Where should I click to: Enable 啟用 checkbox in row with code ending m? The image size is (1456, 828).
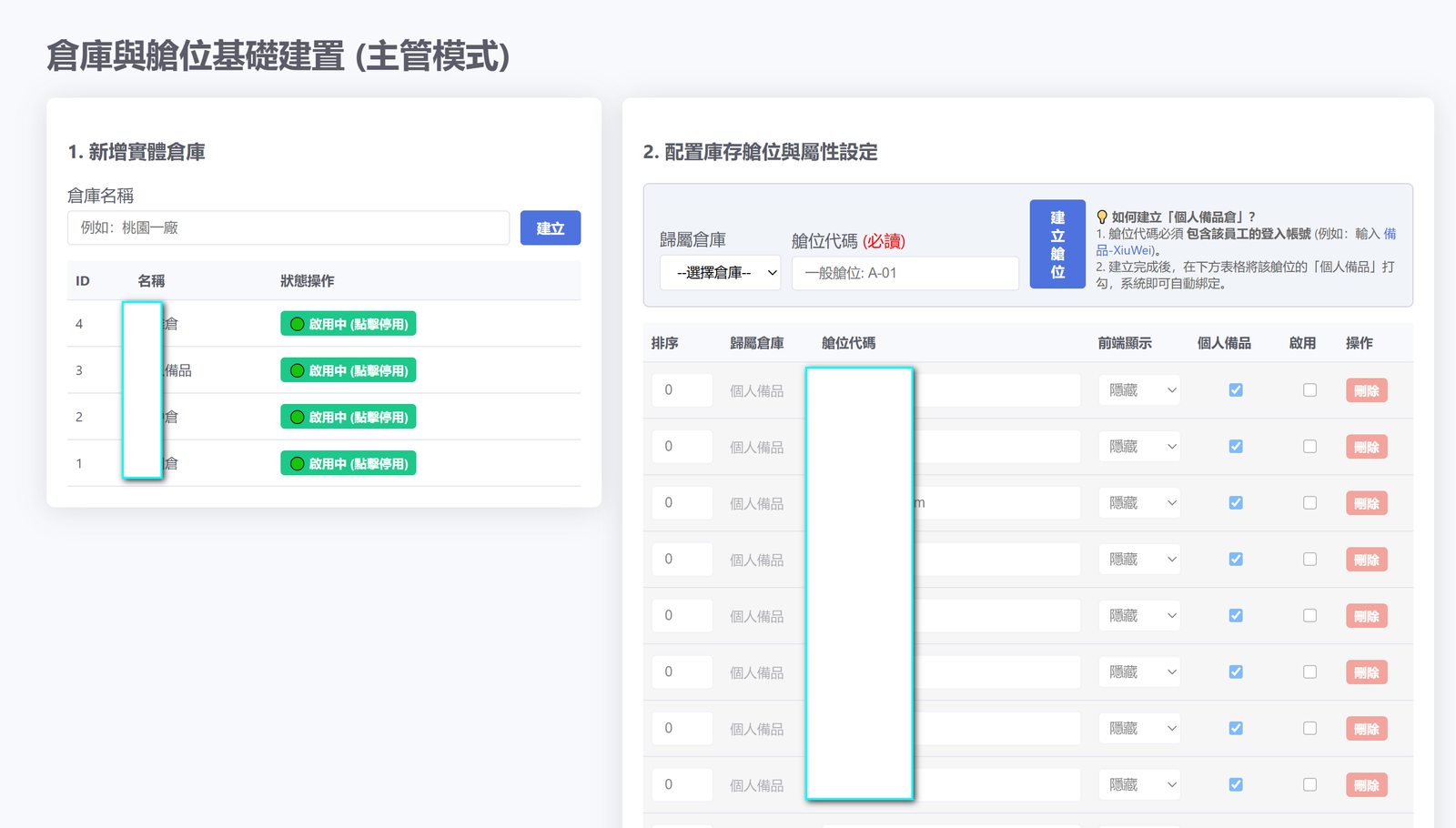tap(1309, 503)
